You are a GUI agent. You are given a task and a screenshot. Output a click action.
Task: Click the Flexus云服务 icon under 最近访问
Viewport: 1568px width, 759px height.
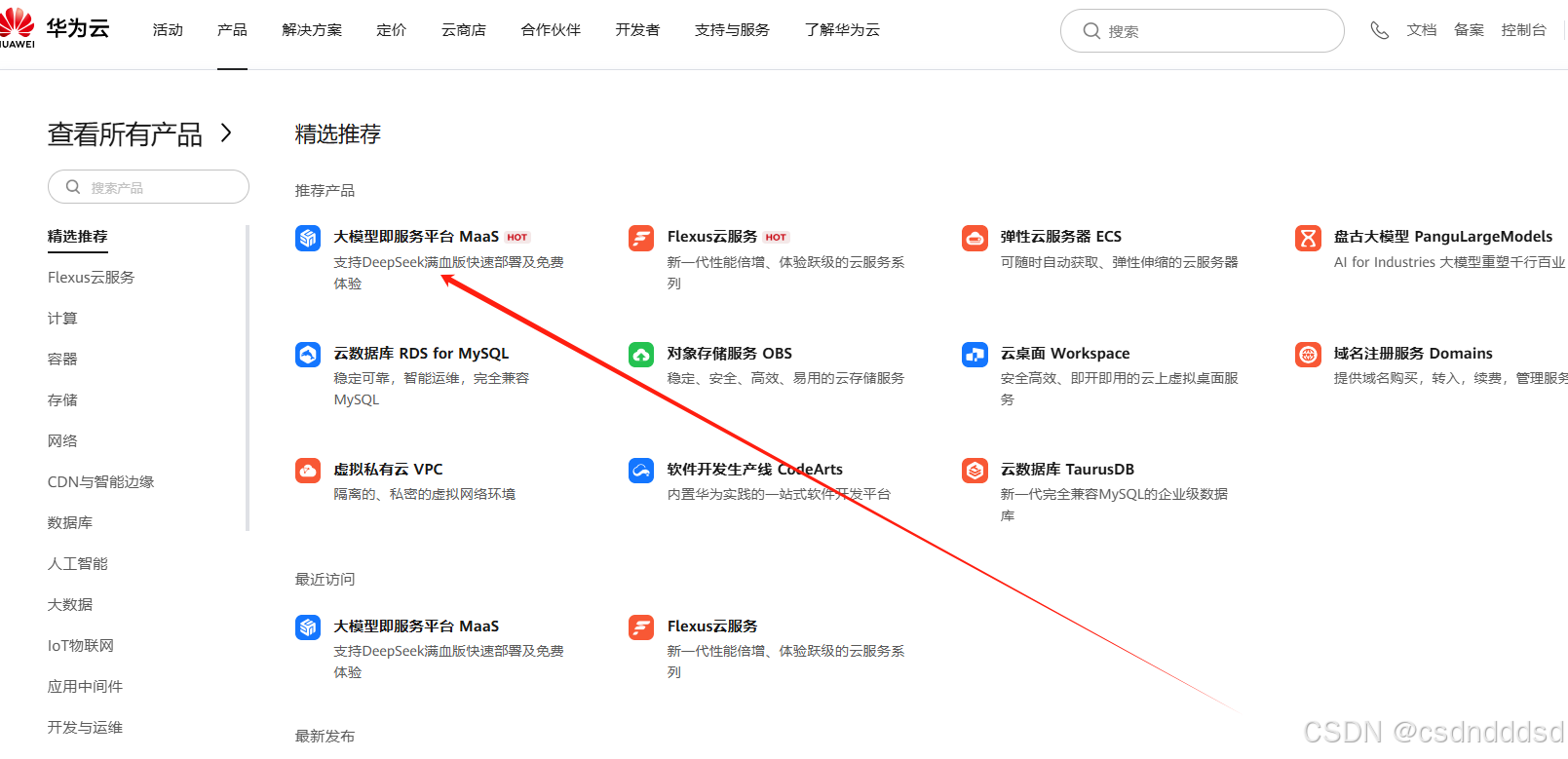(x=641, y=627)
